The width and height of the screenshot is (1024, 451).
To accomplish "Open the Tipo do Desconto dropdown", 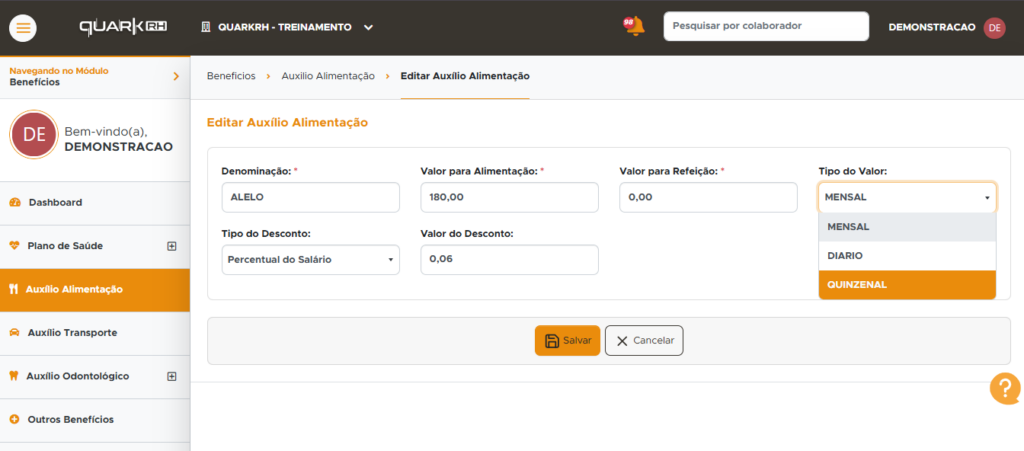I will (311, 260).
